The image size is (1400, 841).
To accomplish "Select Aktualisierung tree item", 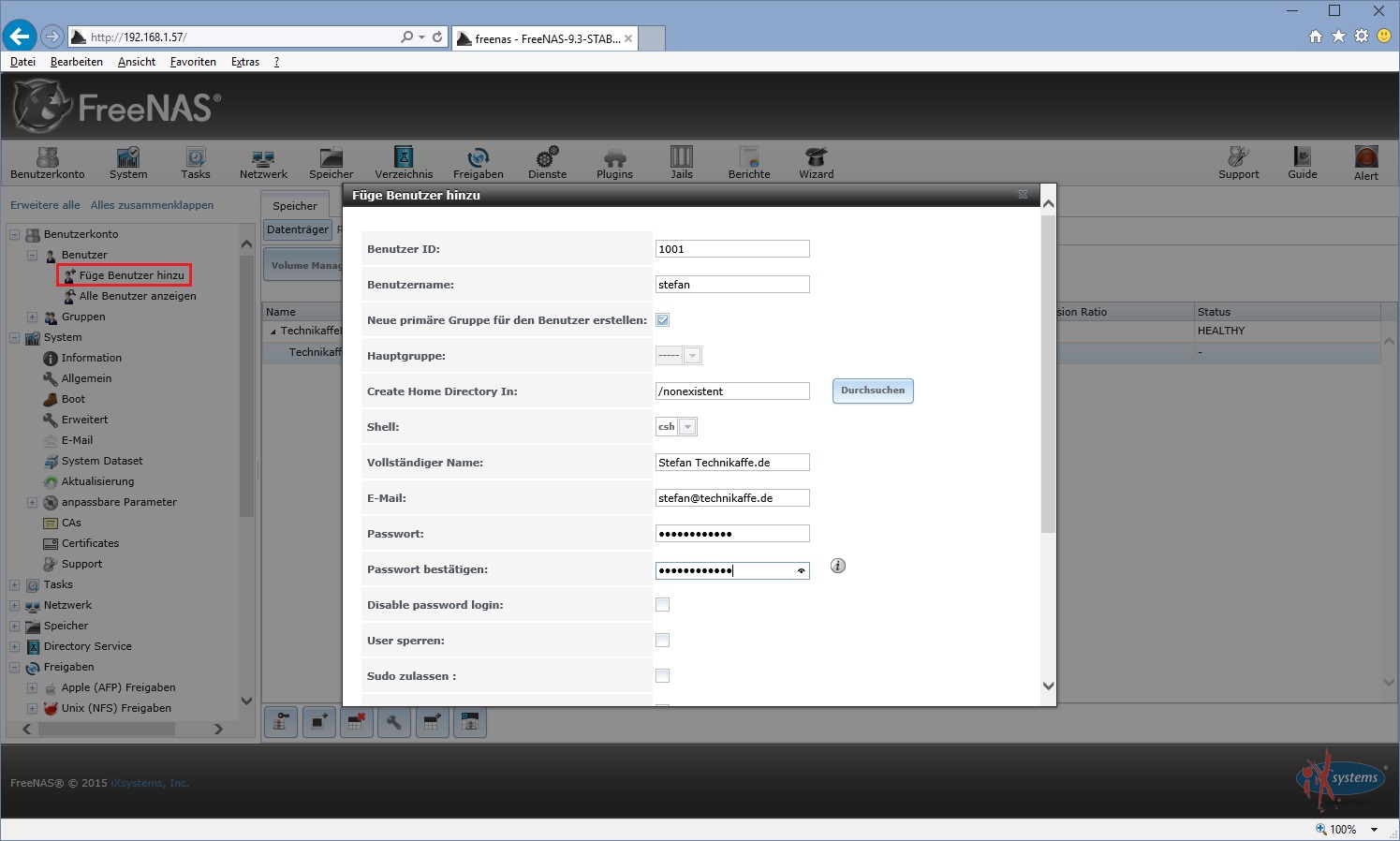I will (97, 481).
